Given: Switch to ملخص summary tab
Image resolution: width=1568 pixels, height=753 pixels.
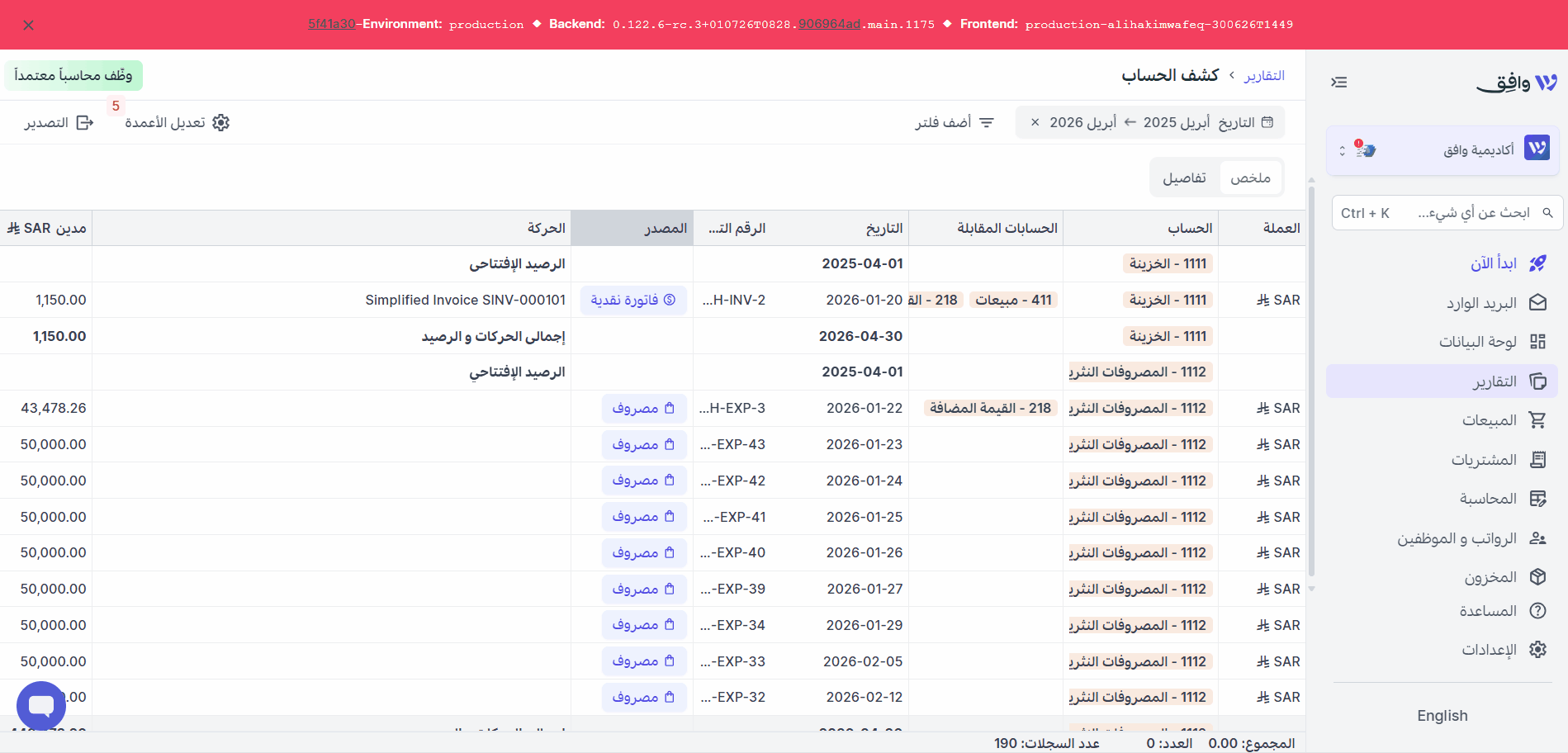Looking at the screenshot, I should (x=1250, y=178).
